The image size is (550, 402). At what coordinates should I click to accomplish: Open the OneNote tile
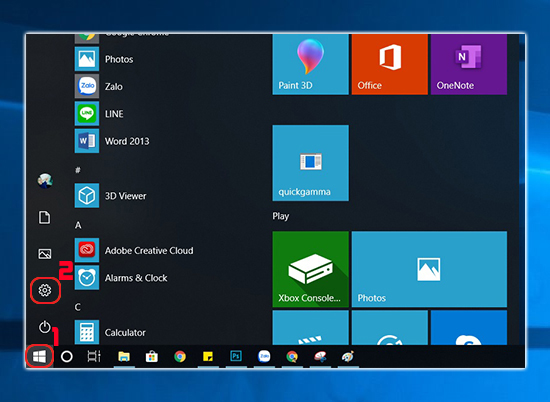[469, 64]
